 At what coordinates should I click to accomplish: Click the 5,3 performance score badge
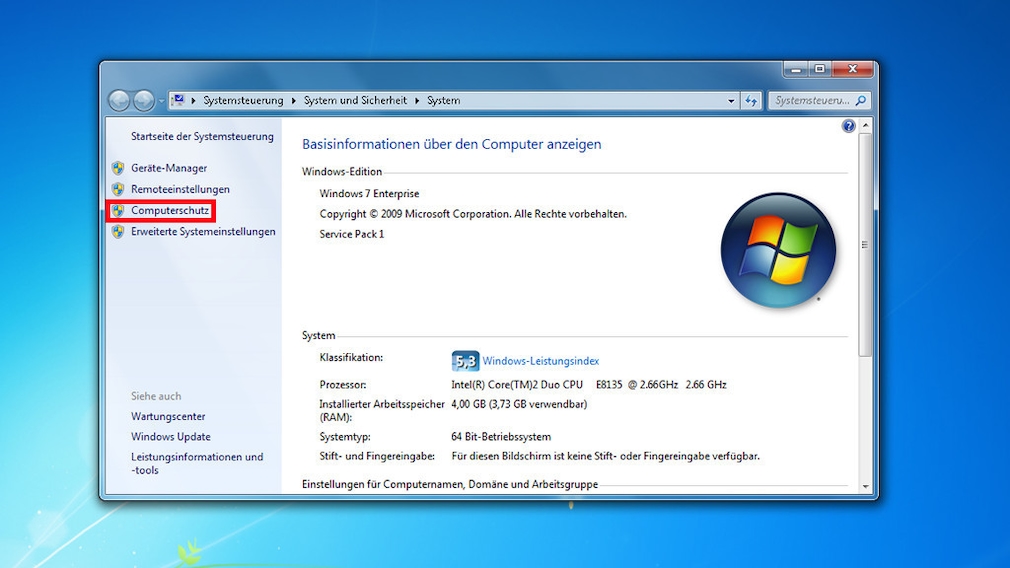465,361
